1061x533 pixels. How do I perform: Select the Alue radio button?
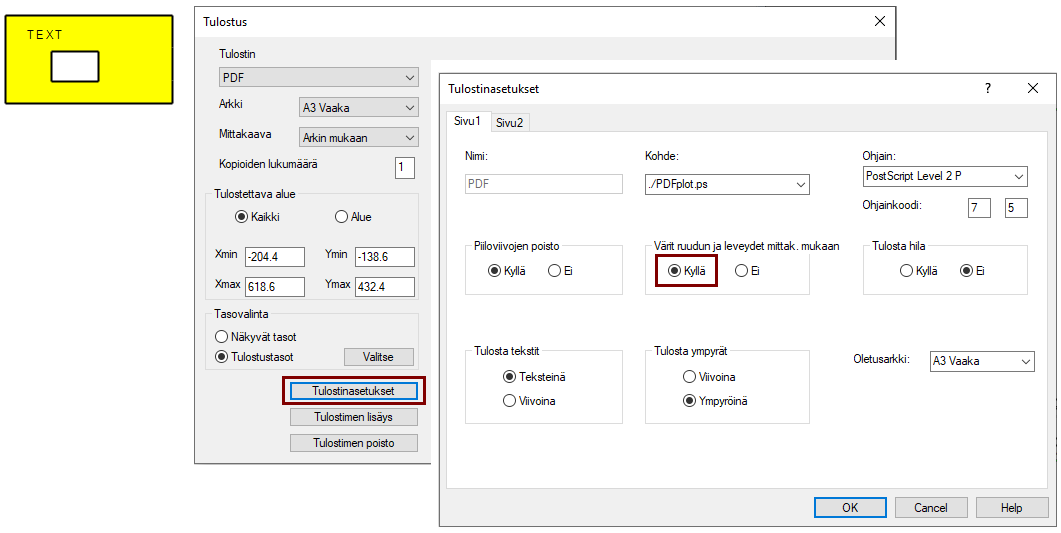point(342,217)
